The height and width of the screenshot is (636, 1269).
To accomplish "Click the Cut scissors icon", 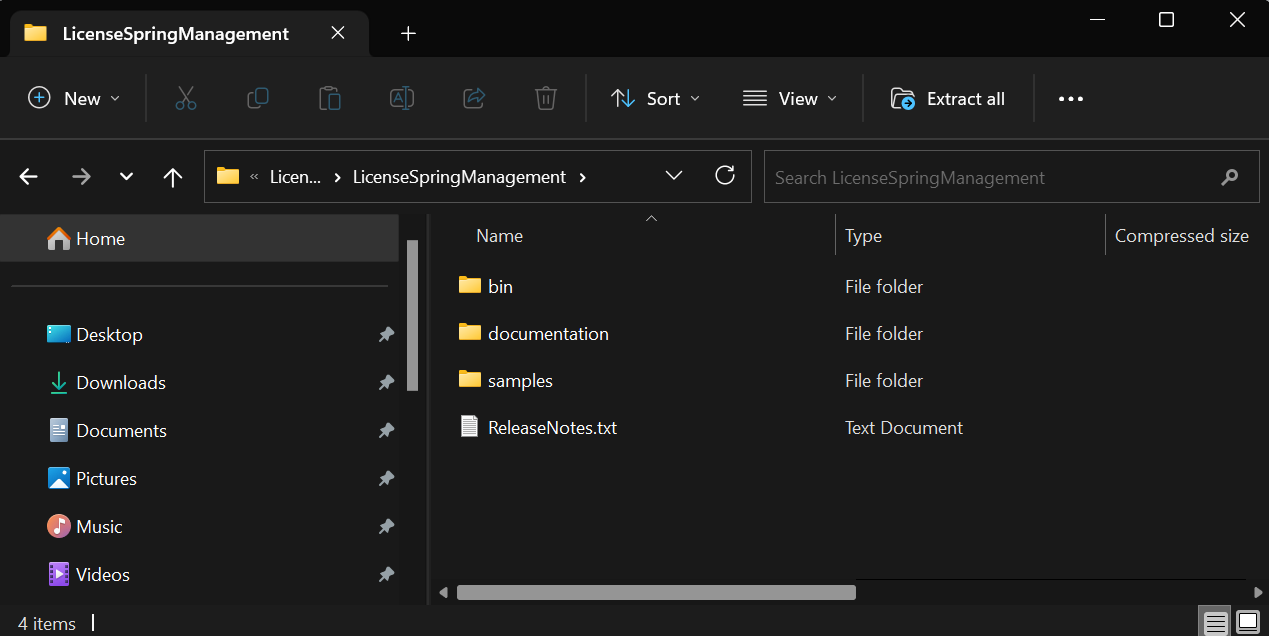I will (x=185, y=98).
